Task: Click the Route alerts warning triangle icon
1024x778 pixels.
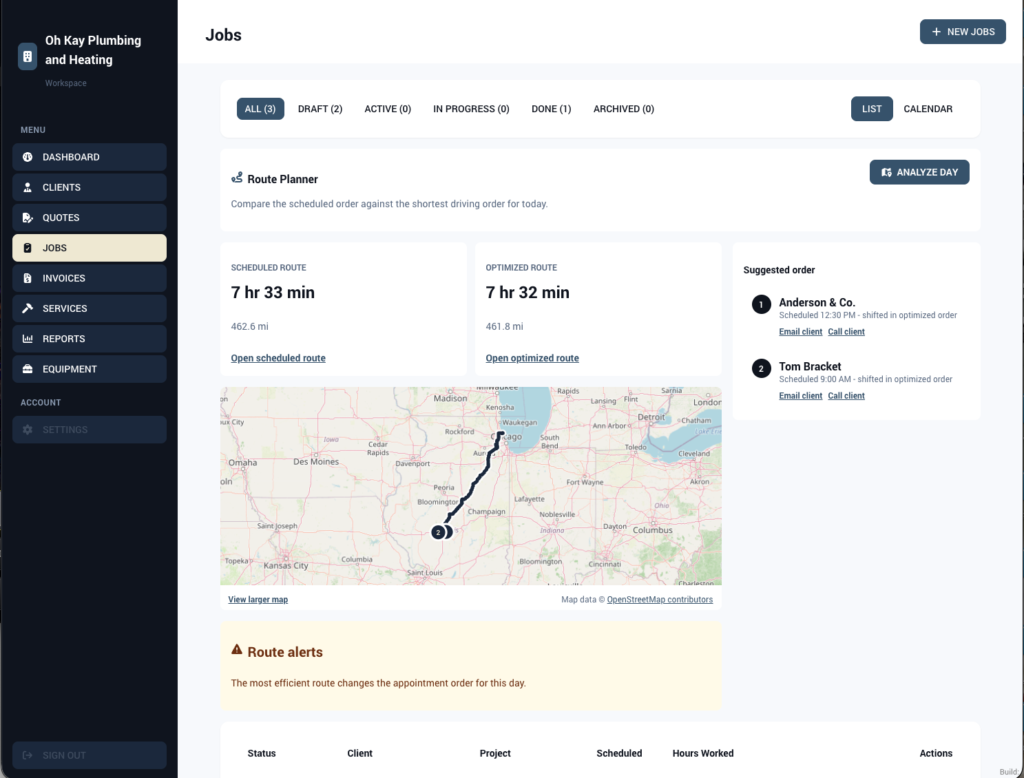Action: (236, 649)
